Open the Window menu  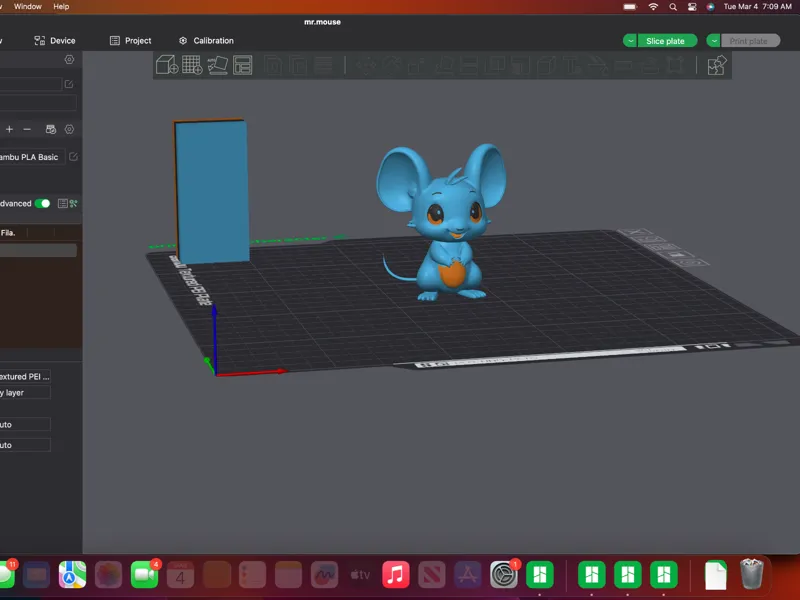[x=28, y=7]
